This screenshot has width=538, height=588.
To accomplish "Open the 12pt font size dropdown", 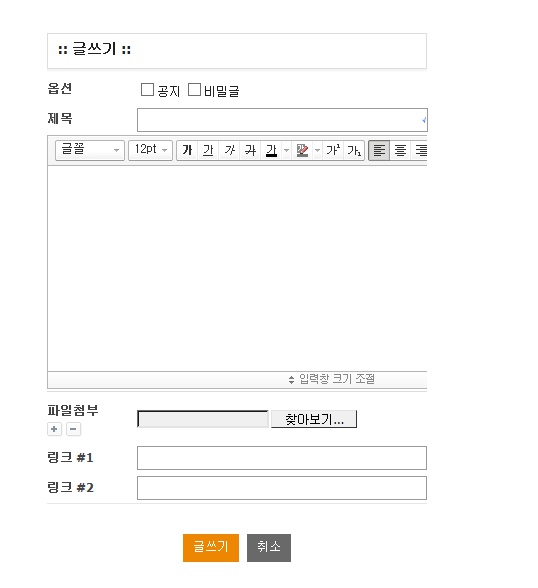I will pos(150,150).
